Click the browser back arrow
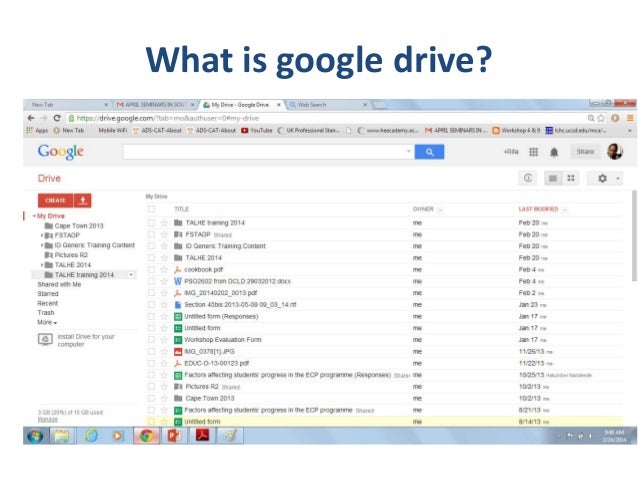Viewport: 638px width, 479px height. pos(31,118)
